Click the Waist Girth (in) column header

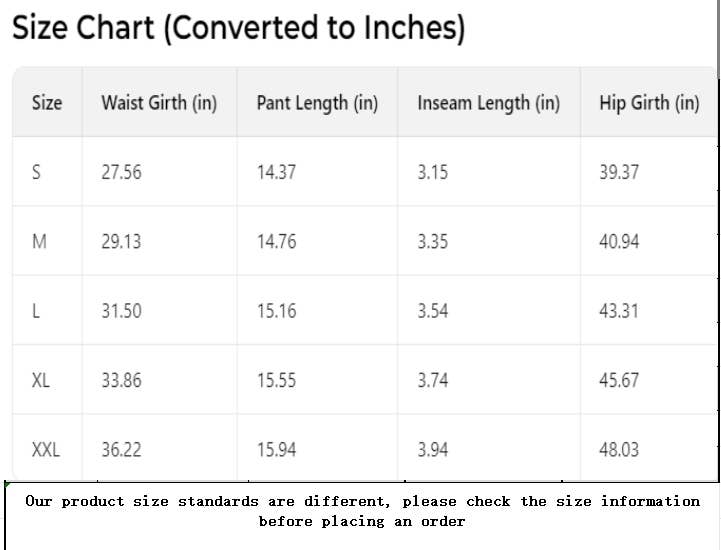click(159, 103)
